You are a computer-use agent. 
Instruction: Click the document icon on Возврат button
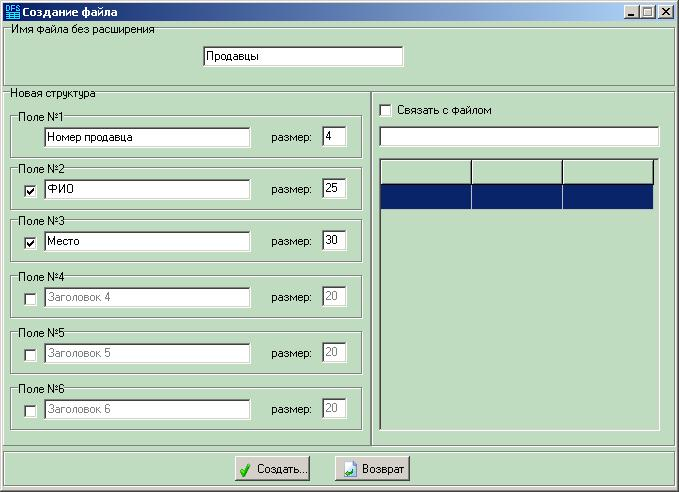tap(347, 469)
